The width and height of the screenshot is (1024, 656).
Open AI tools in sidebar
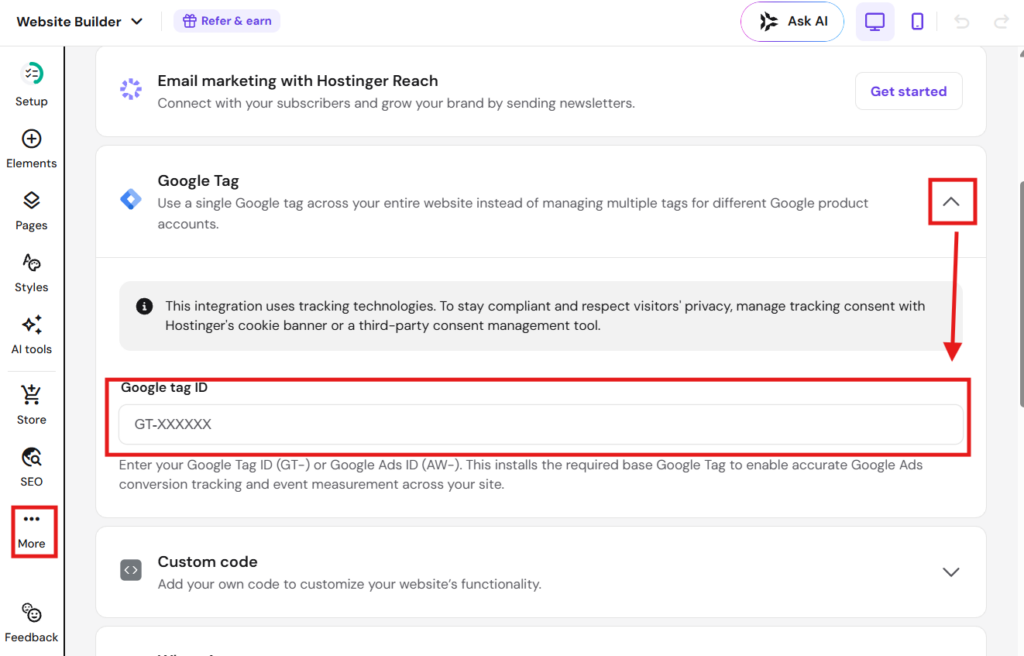(x=31, y=335)
